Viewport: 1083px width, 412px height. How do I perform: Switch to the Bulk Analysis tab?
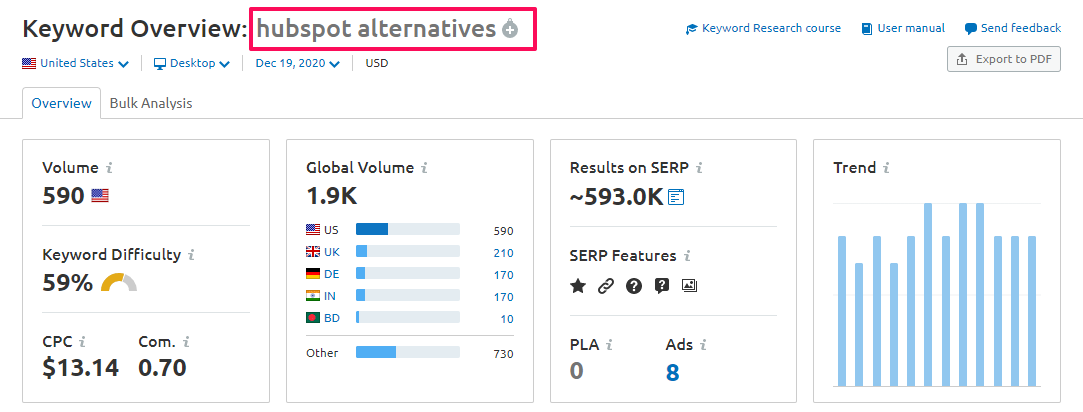pos(151,103)
